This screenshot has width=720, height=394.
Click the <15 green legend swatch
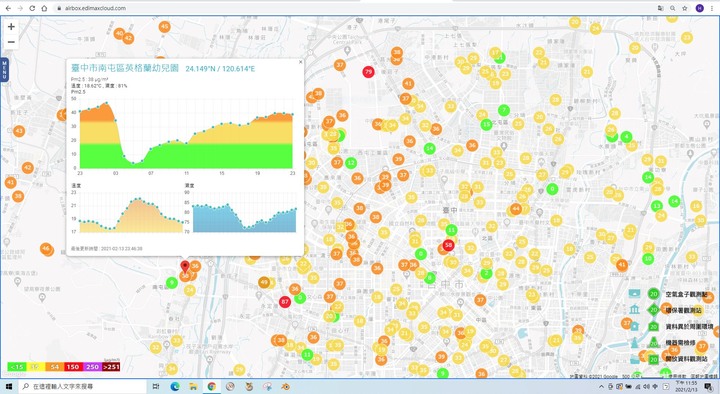17,366
